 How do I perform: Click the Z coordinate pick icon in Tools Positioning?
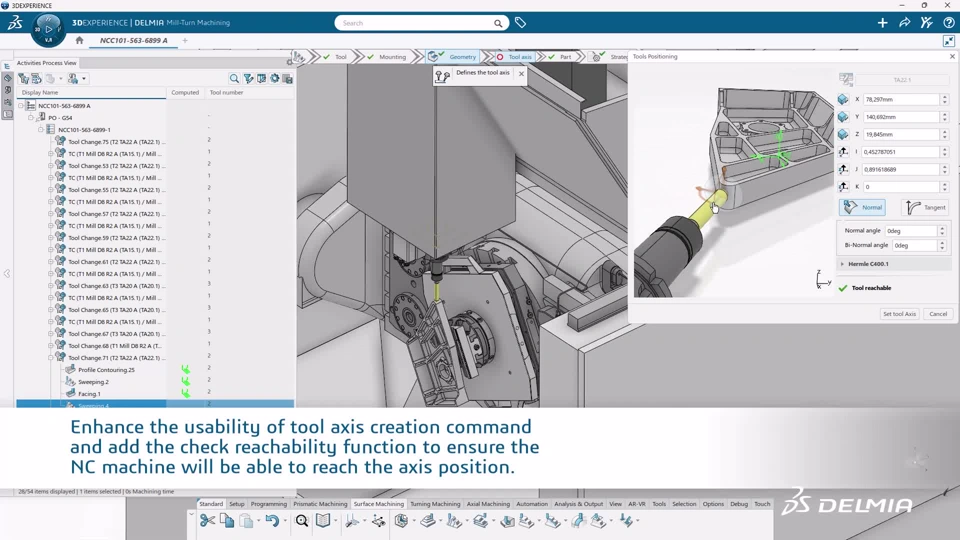click(843, 134)
